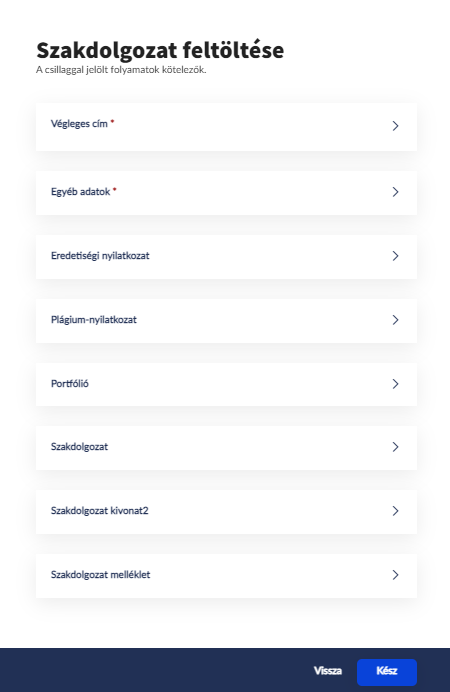The width and height of the screenshot is (450, 692).
Task: Expand Plágium-nyilatkozat using its chevron
Action: pyautogui.click(x=395, y=320)
